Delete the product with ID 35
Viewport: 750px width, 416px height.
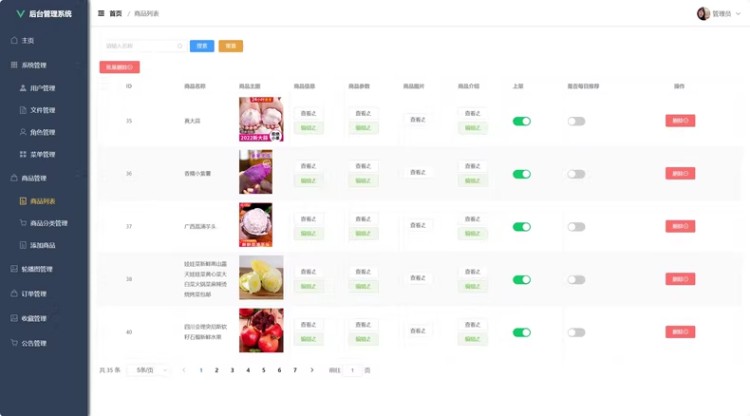pyautogui.click(x=680, y=121)
